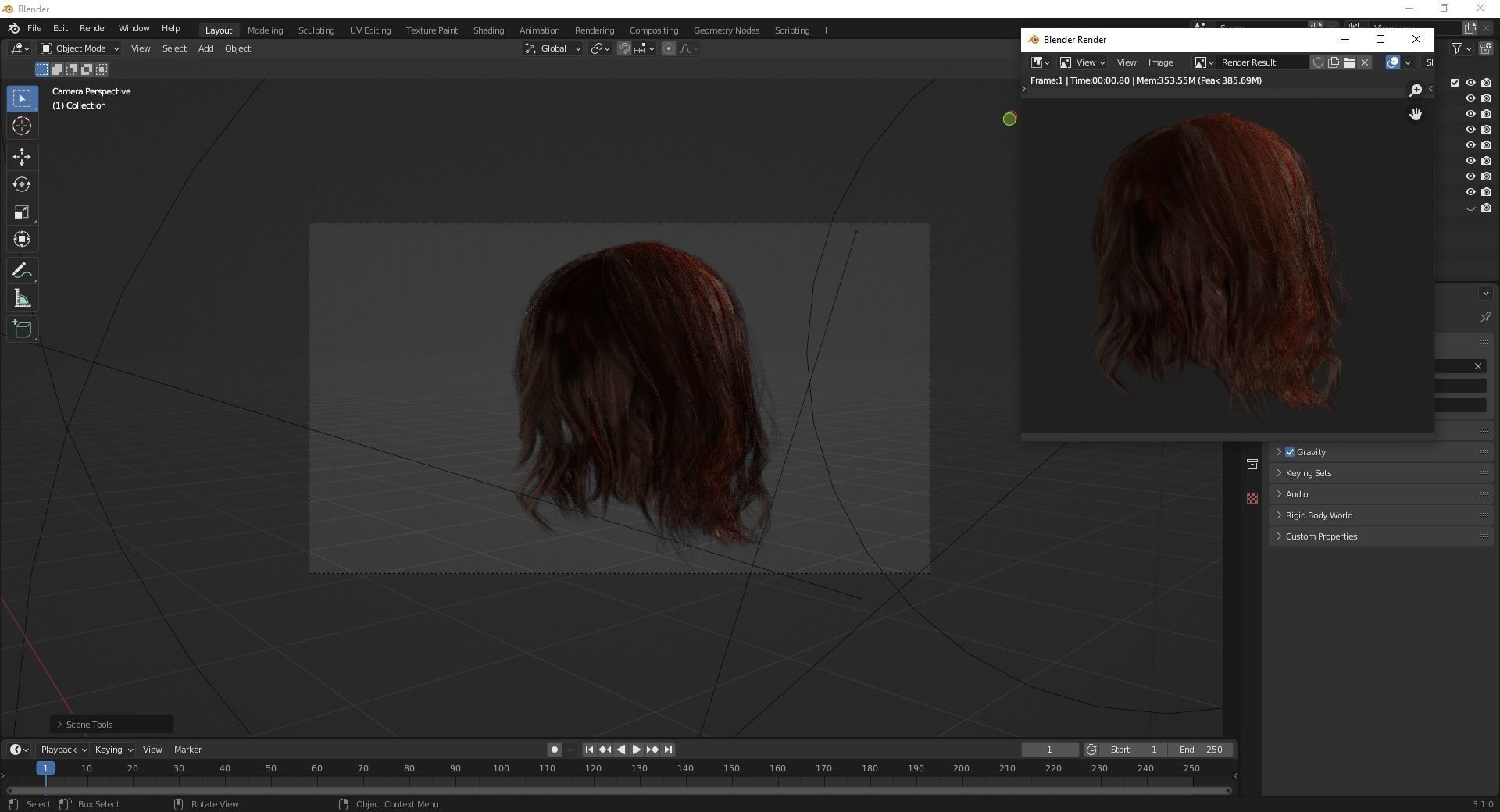Toggle the top camera render icon in outliner
The width and height of the screenshot is (1500, 812).
point(1486,83)
